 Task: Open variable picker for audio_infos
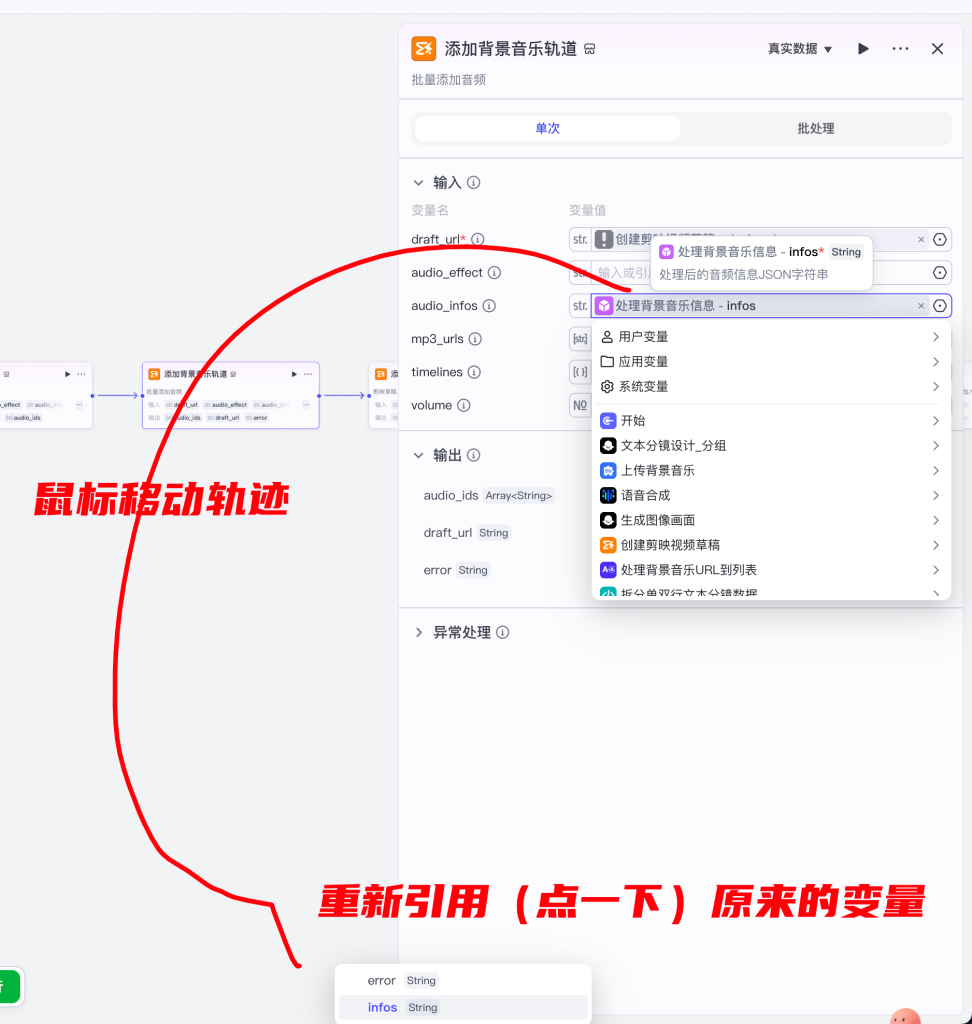939,306
